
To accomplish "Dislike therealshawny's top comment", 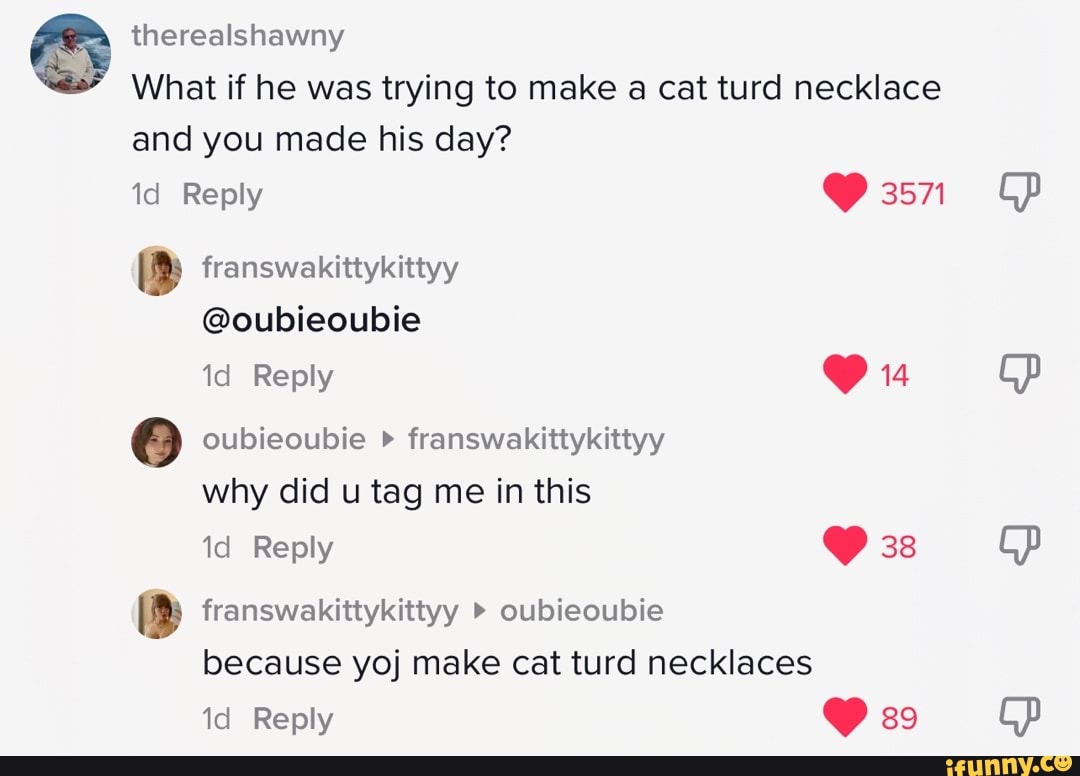I will click(1019, 192).
